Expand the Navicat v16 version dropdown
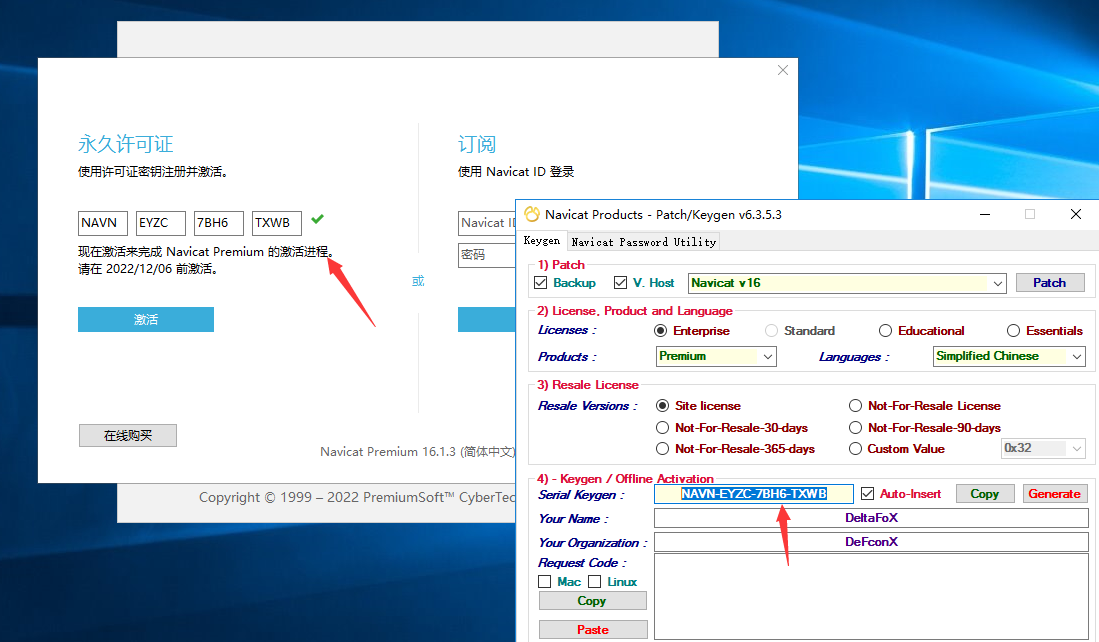 click(997, 284)
